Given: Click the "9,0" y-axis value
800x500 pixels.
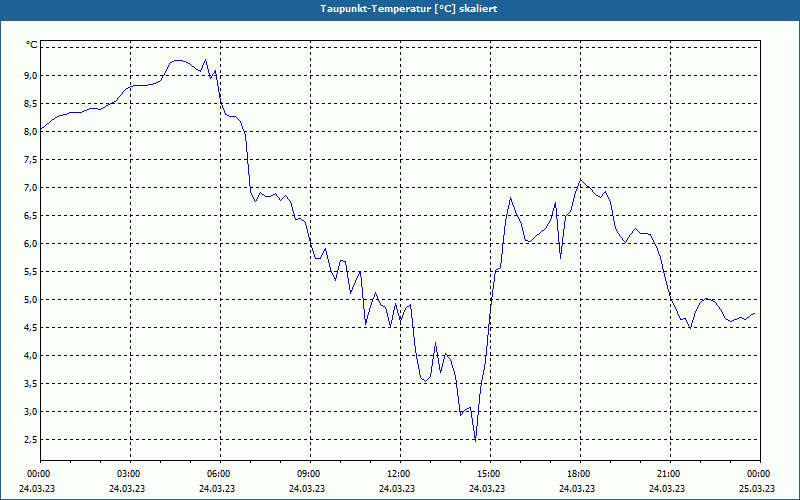Looking at the screenshot, I should coord(31,76).
